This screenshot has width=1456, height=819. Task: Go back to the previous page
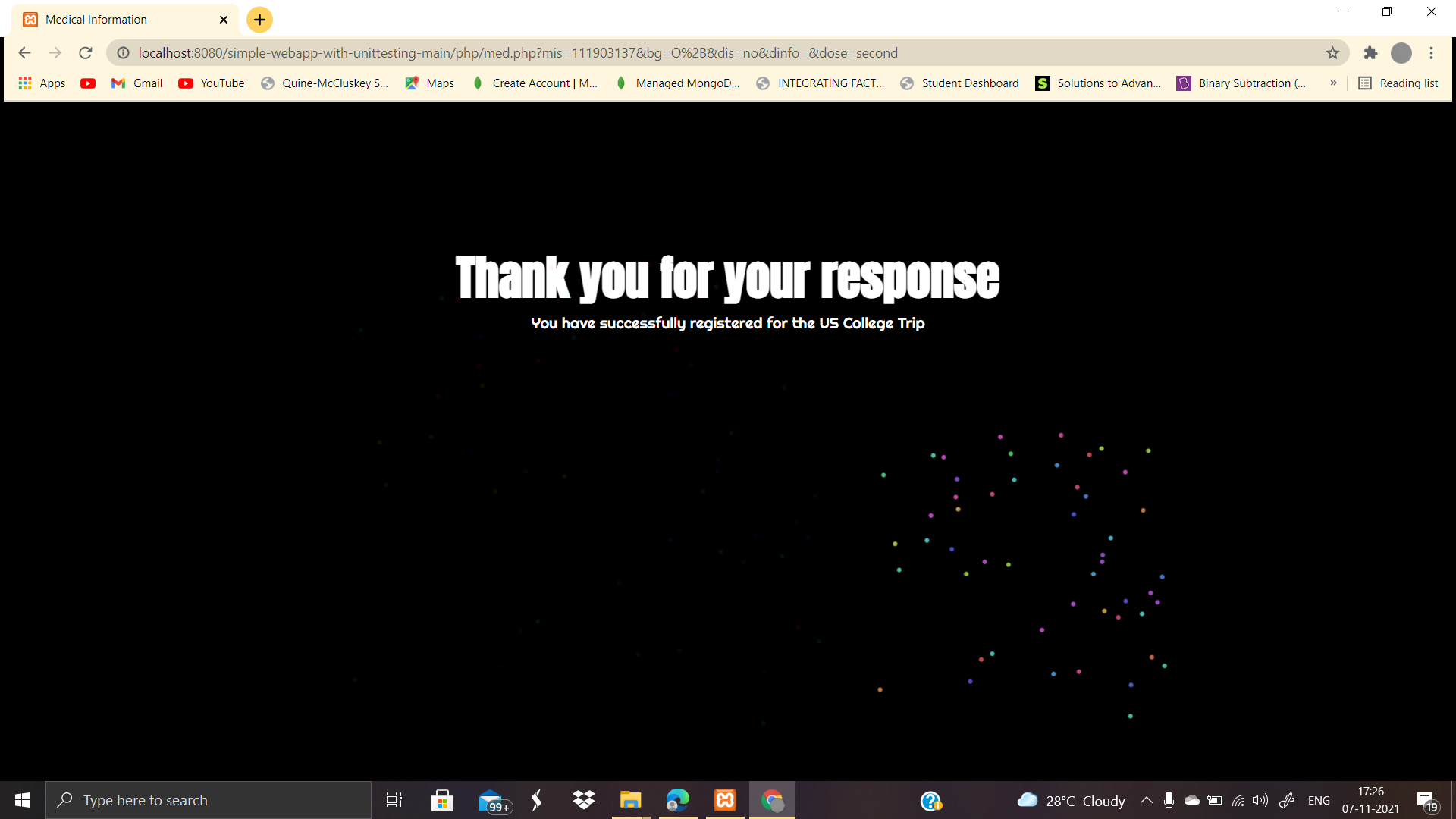[x=24, y=53]
